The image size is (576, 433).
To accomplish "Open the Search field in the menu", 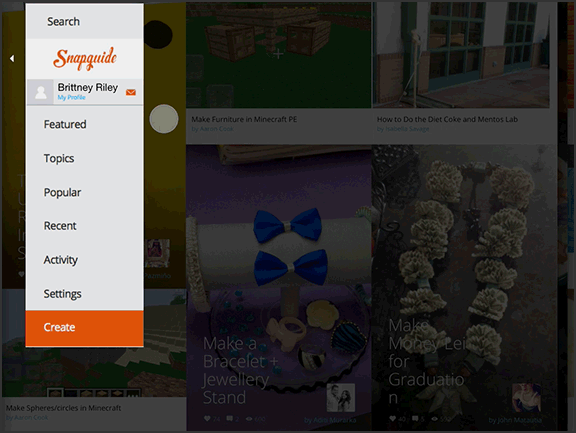I will pyautogui.click(x=84, y=21).
